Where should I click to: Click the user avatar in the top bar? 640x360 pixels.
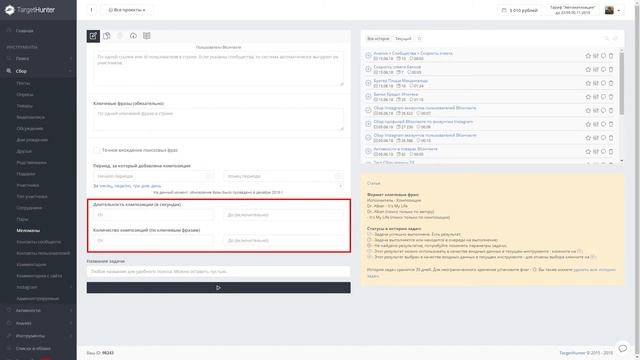[609, 10]
